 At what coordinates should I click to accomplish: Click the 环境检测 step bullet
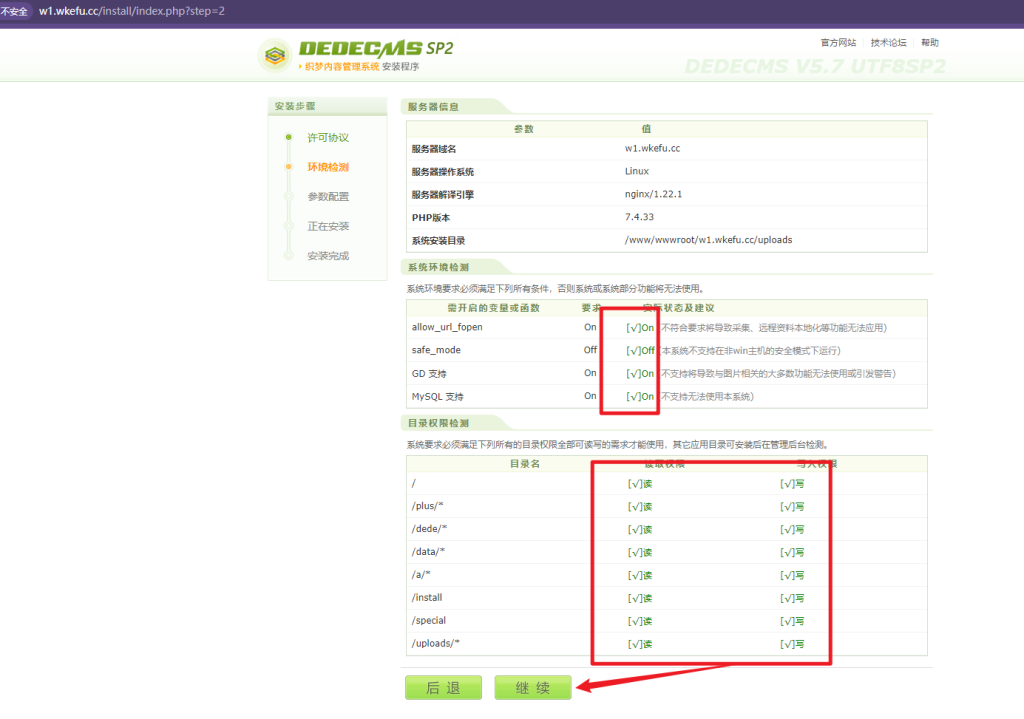point(289,167)
